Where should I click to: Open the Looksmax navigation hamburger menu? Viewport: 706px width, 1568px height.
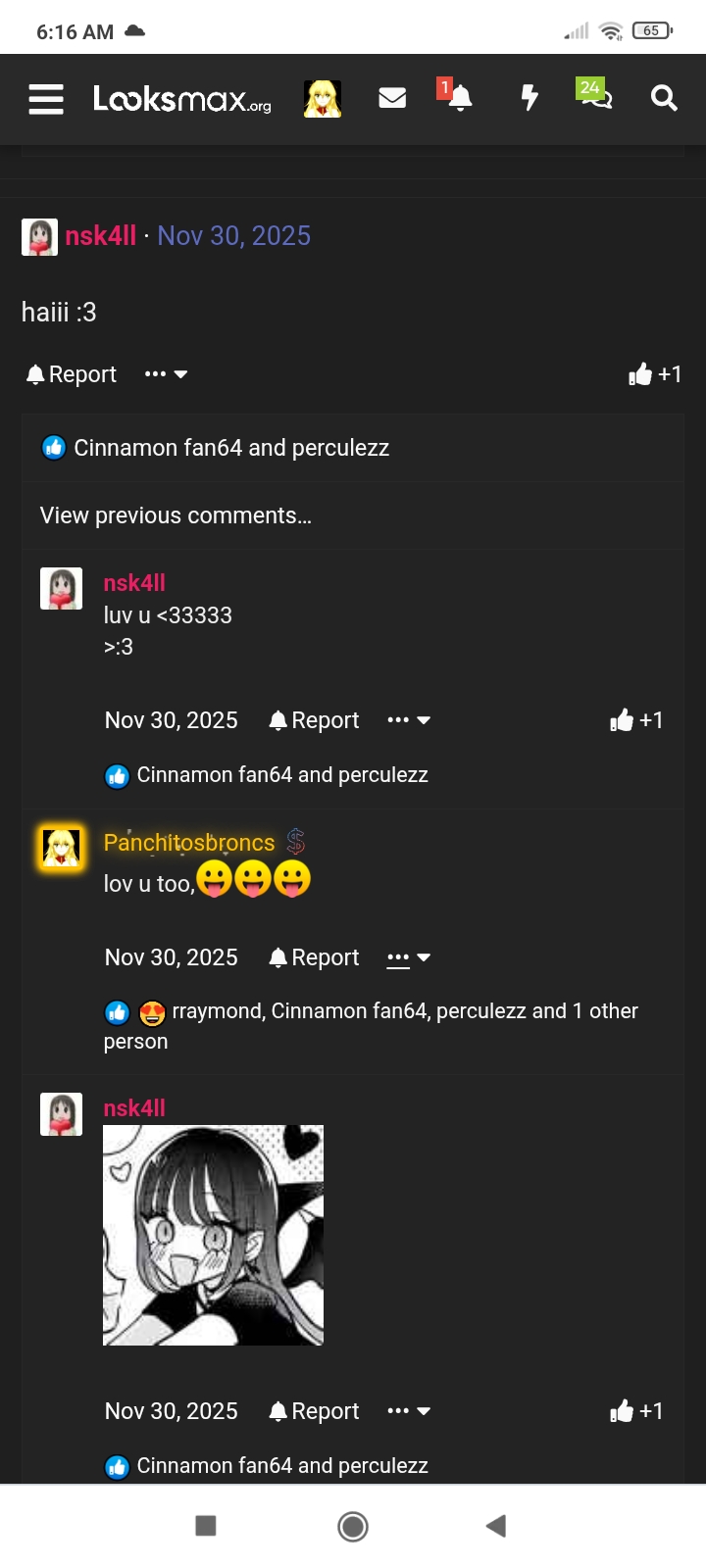click(45, 98)
